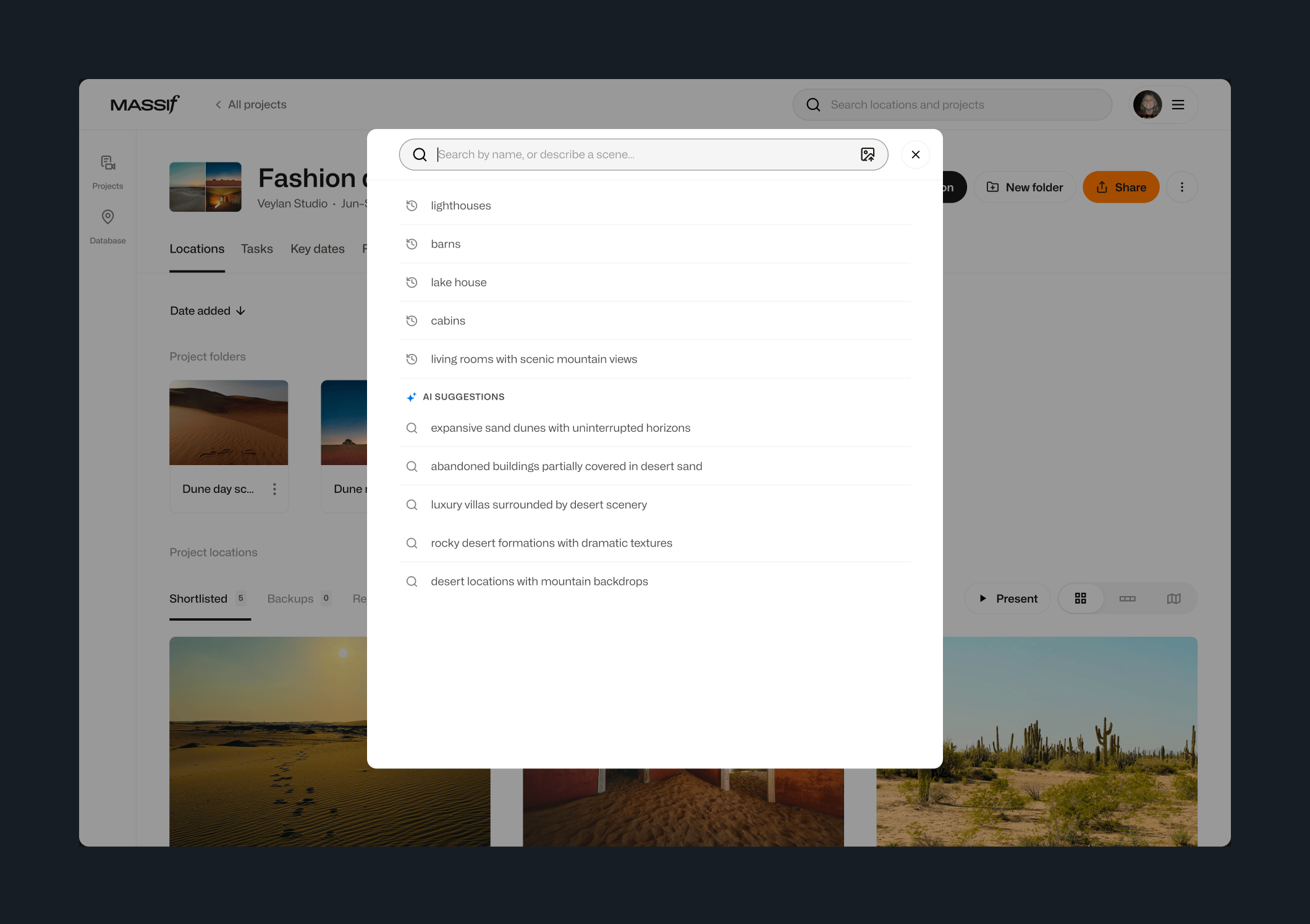
Task: Click history icon beside lighthouses
Action: point(412,206)
